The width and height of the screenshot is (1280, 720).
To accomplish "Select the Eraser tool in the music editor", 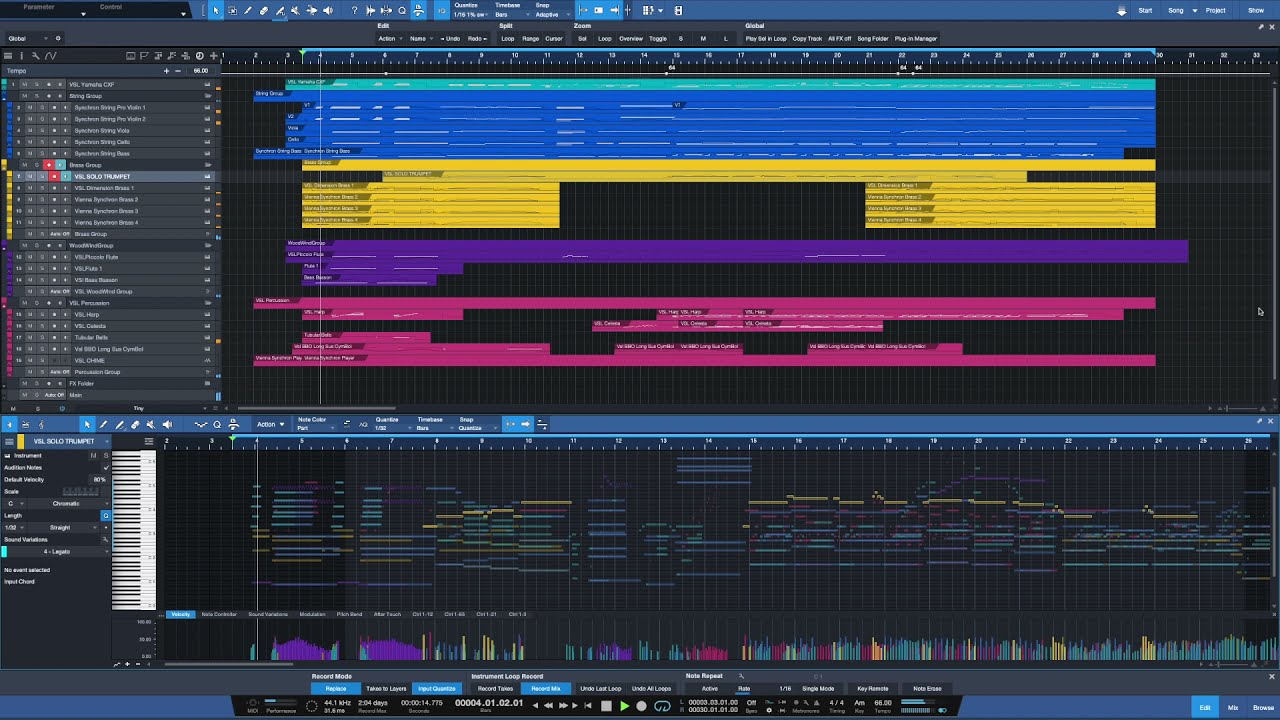I will (x=135, y=425).
